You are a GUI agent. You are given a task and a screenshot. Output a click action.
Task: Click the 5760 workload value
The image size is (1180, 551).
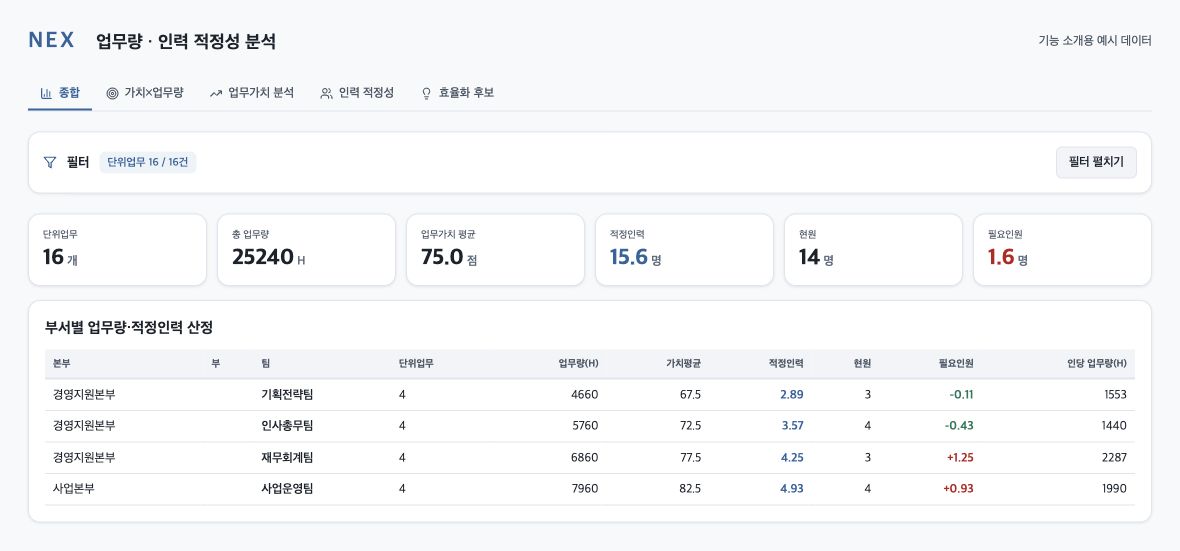pos(585,426)
